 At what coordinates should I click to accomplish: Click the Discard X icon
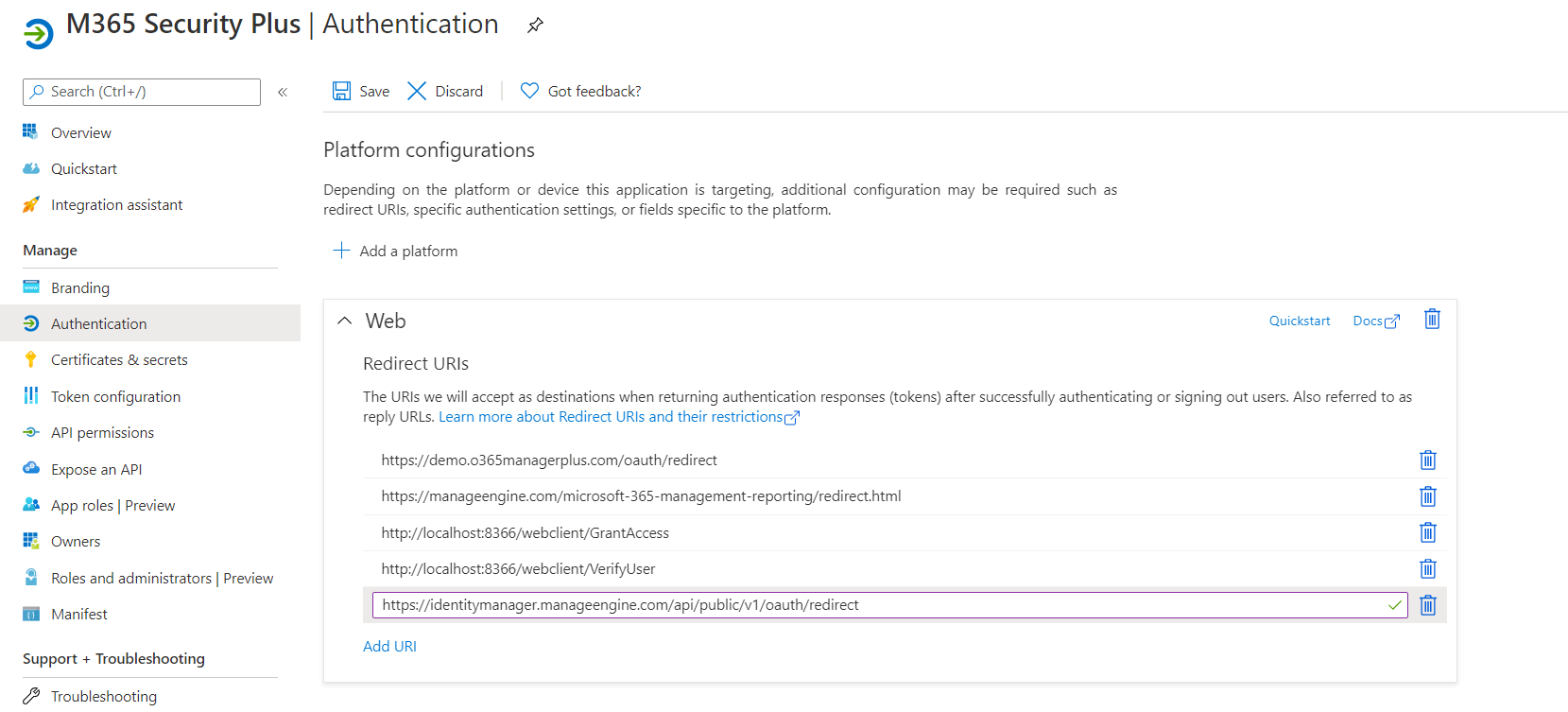[417, 91]
